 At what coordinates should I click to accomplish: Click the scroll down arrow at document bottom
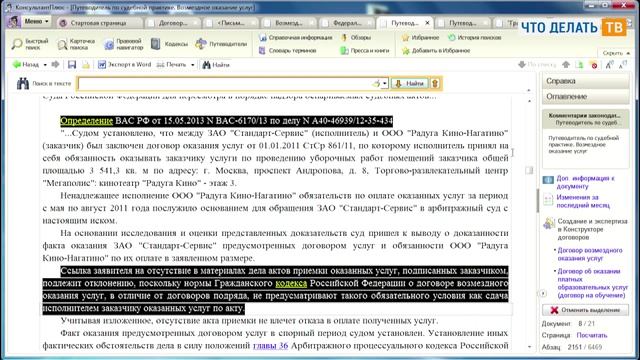529,347
